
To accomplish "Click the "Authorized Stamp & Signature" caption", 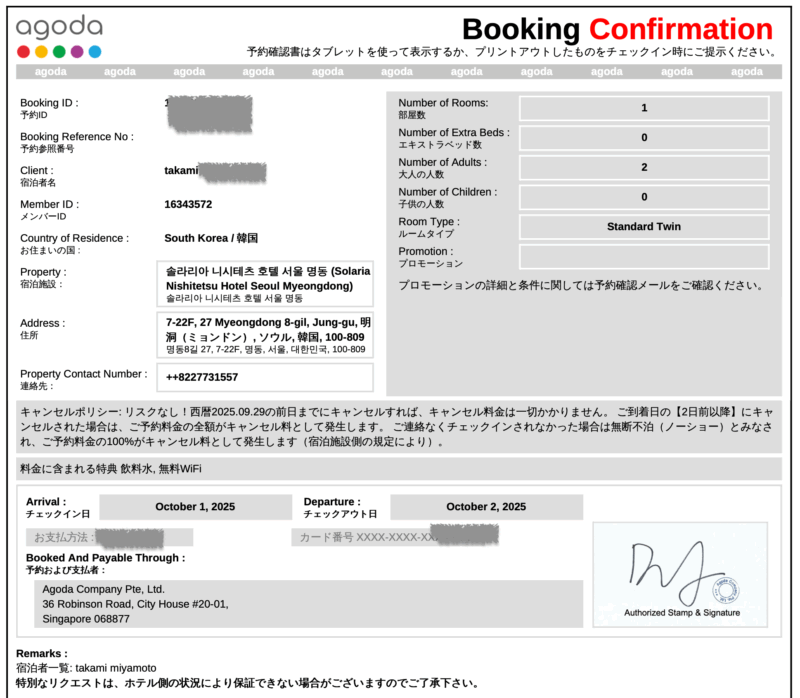I will click(x=682, y=613).
